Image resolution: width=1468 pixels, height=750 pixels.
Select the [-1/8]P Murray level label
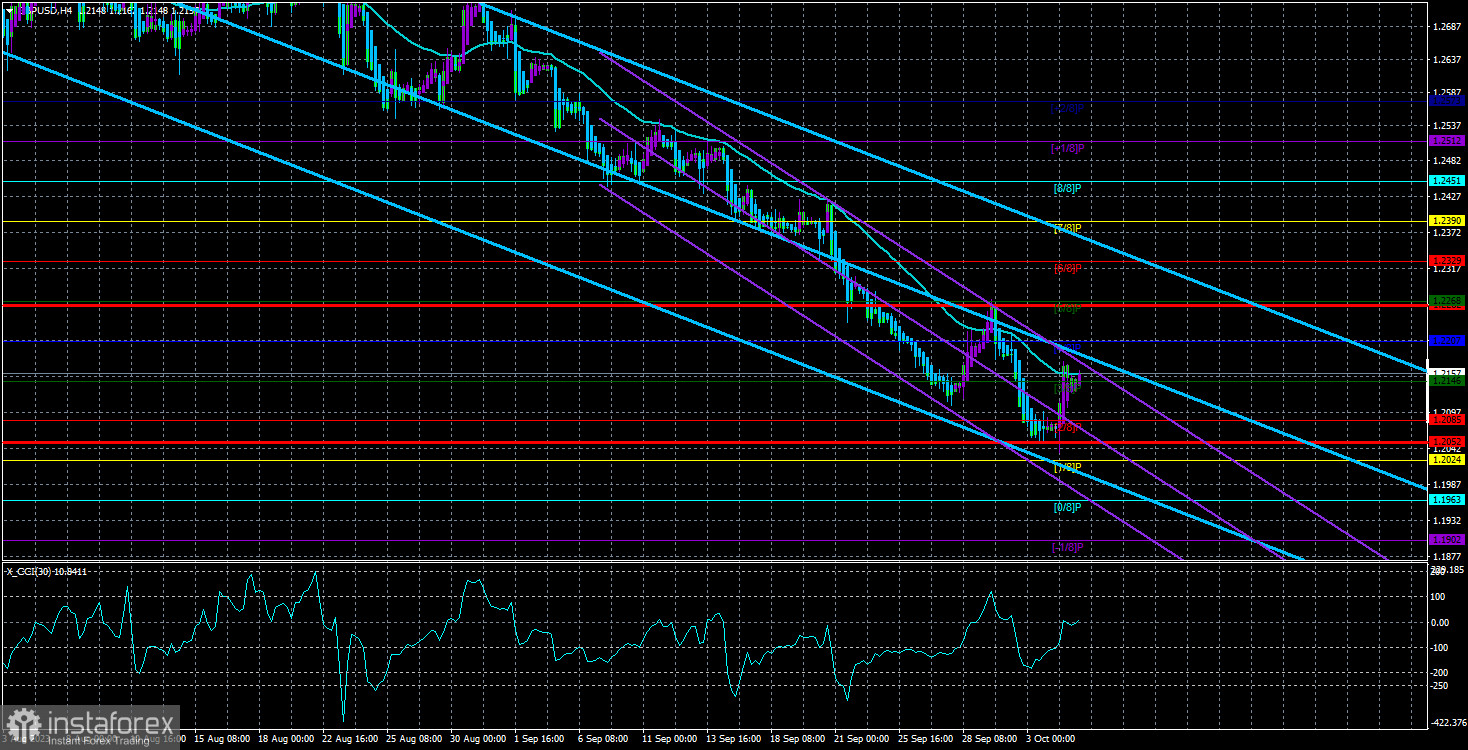click(1067, 547)
